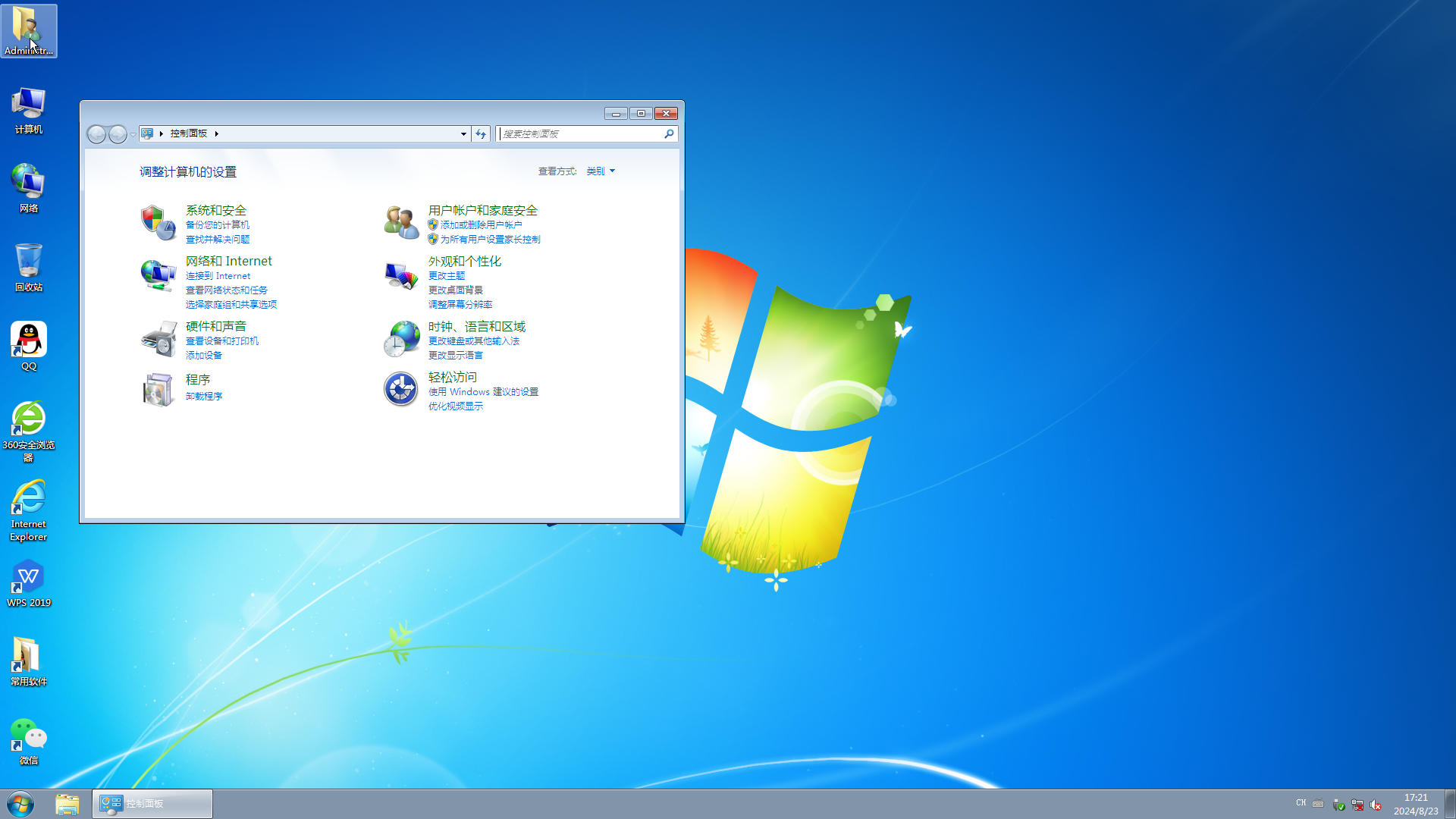The width and height of the screenshot is (1456, 819).
Task: Select the QQ desktop shortcut
Action: point(29,347)
